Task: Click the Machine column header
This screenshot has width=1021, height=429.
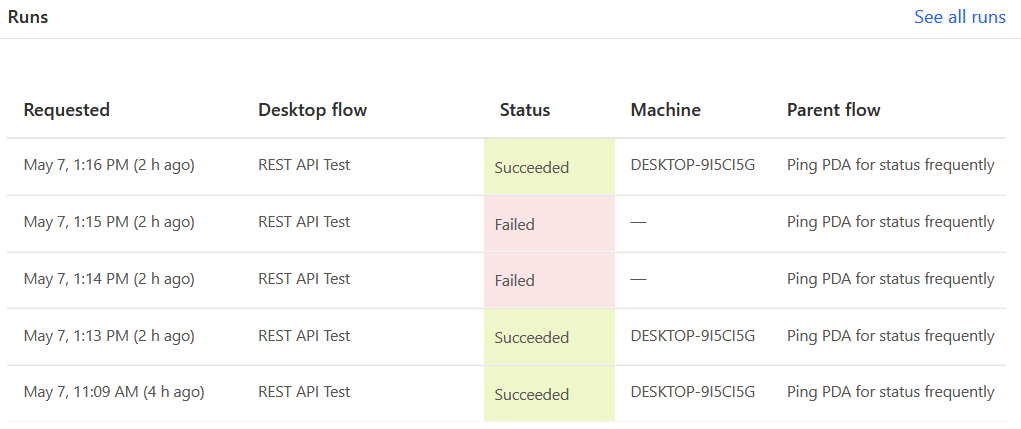Action: pyautogui.click(x=665, y=110)
